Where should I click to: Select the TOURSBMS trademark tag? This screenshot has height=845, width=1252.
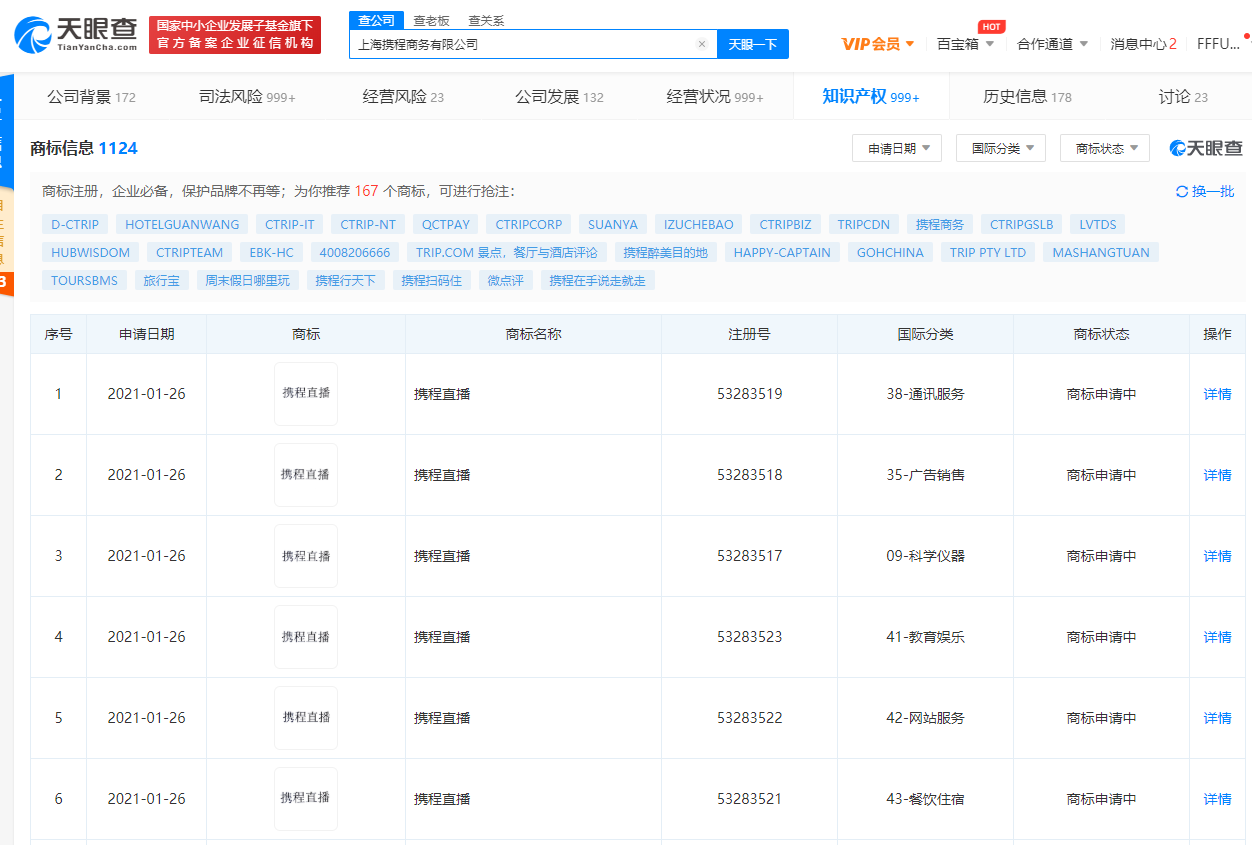83,280
